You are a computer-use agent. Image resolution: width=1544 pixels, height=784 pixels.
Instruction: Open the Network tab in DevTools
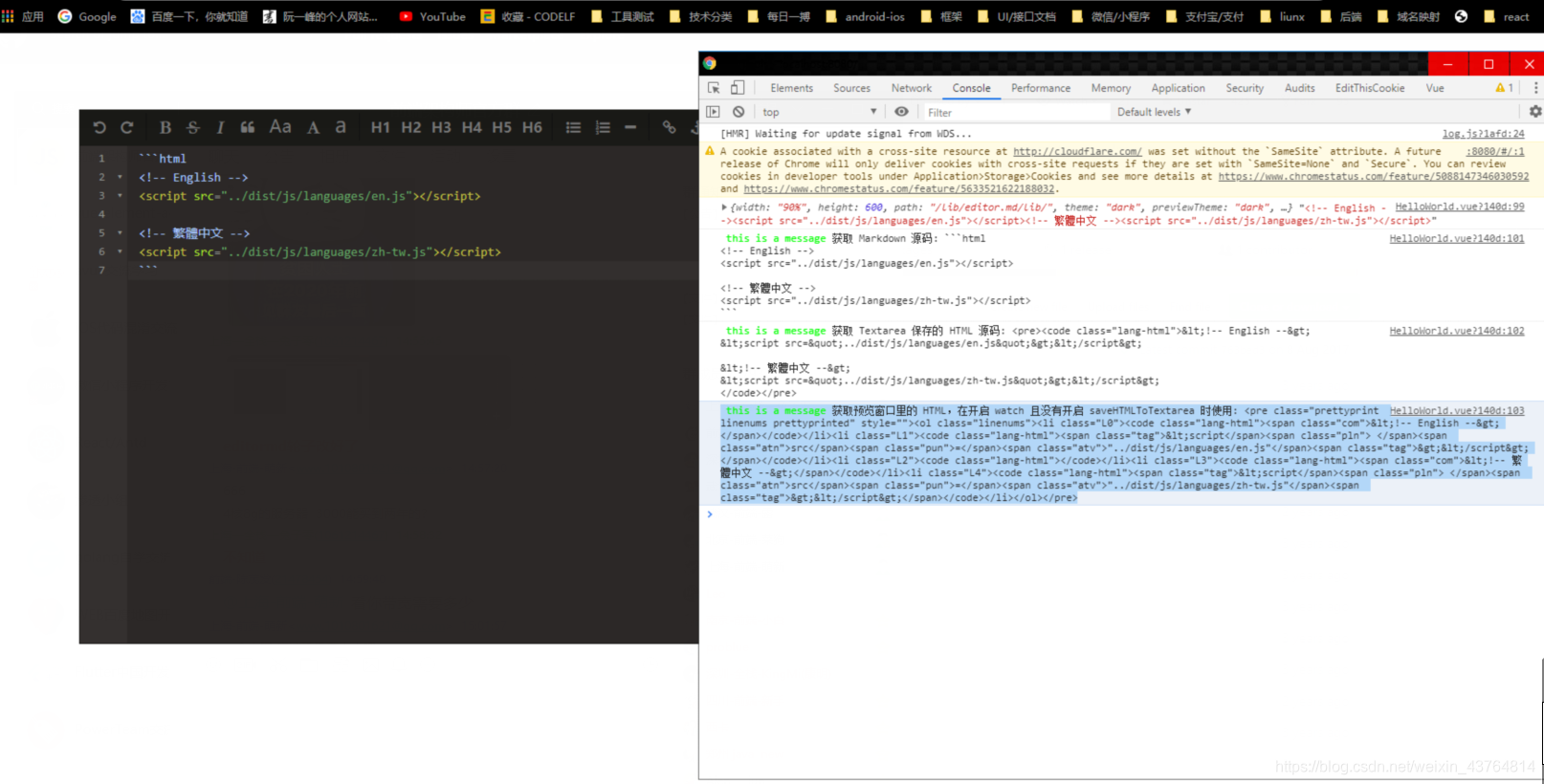pyautogui.click(x=912, y=88)
